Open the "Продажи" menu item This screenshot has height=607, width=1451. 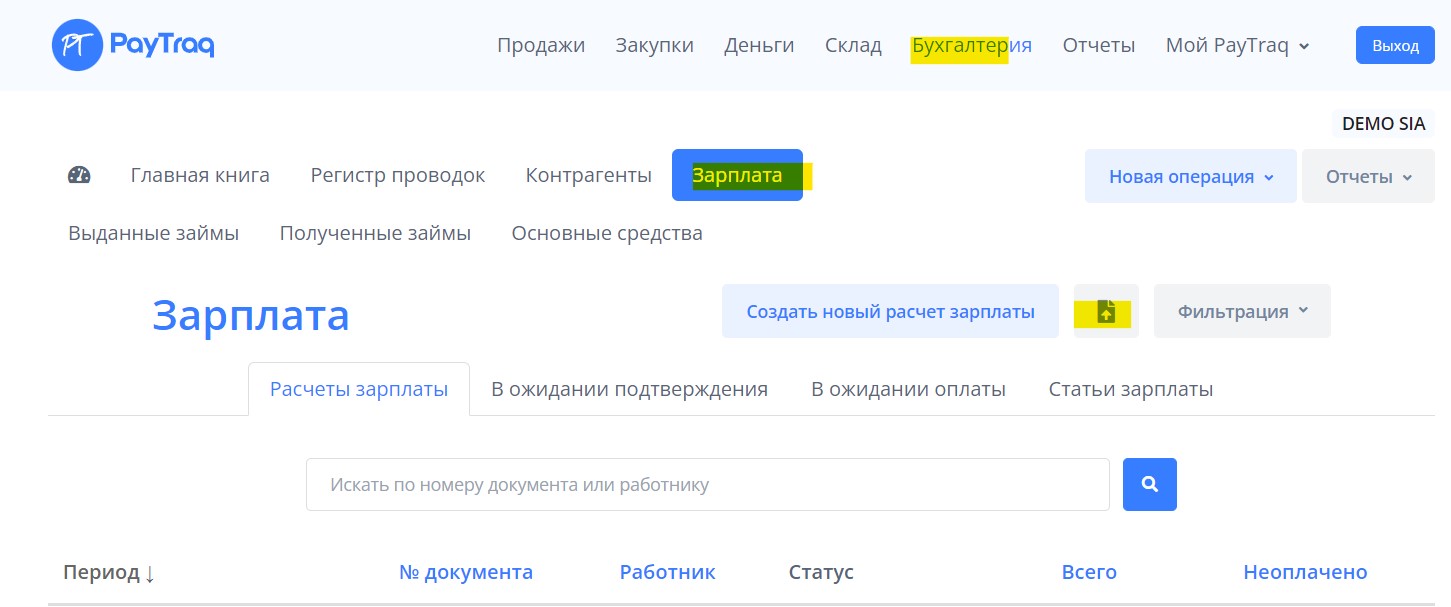click(541, 45)
